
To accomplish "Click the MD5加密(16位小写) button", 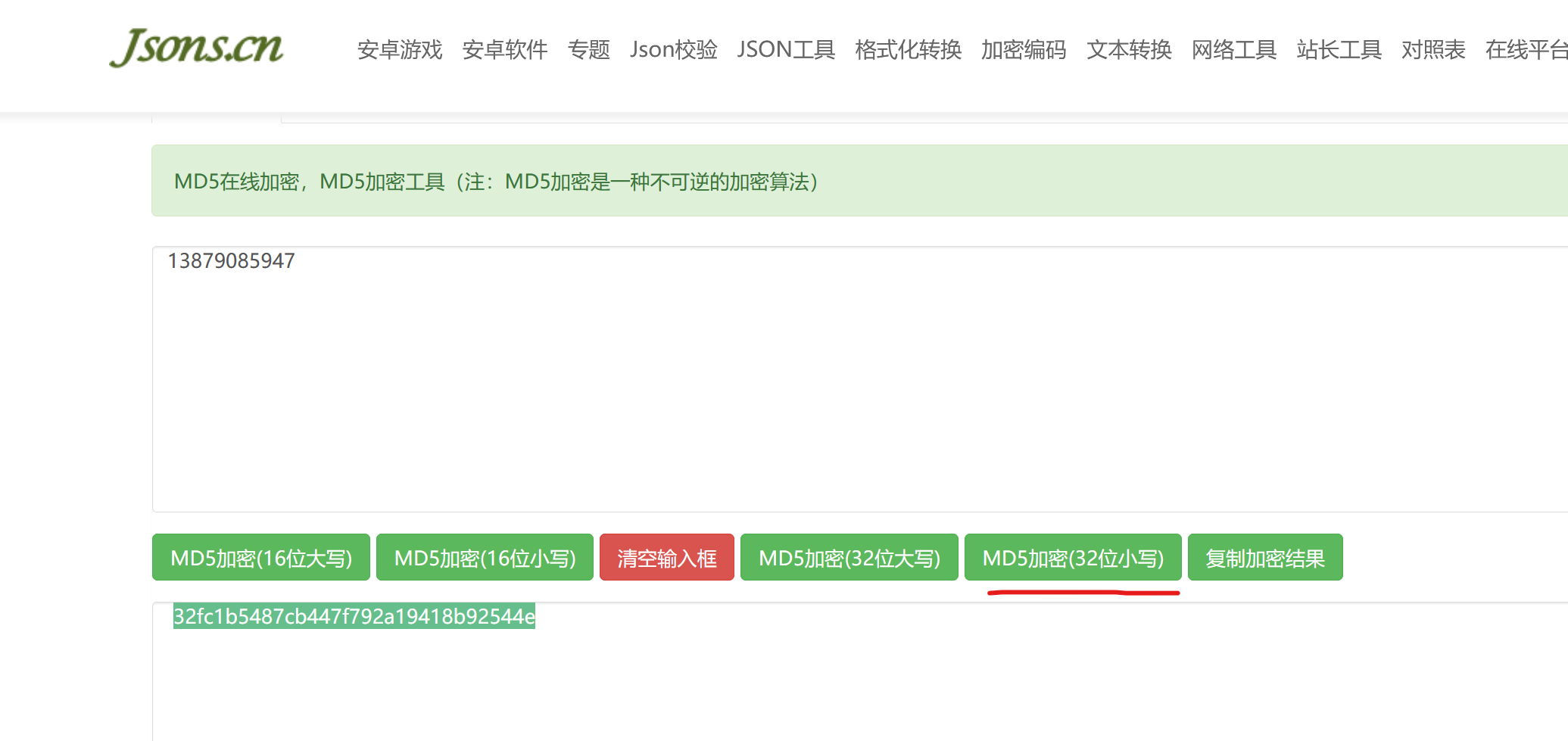I will (x=485, y=557).
